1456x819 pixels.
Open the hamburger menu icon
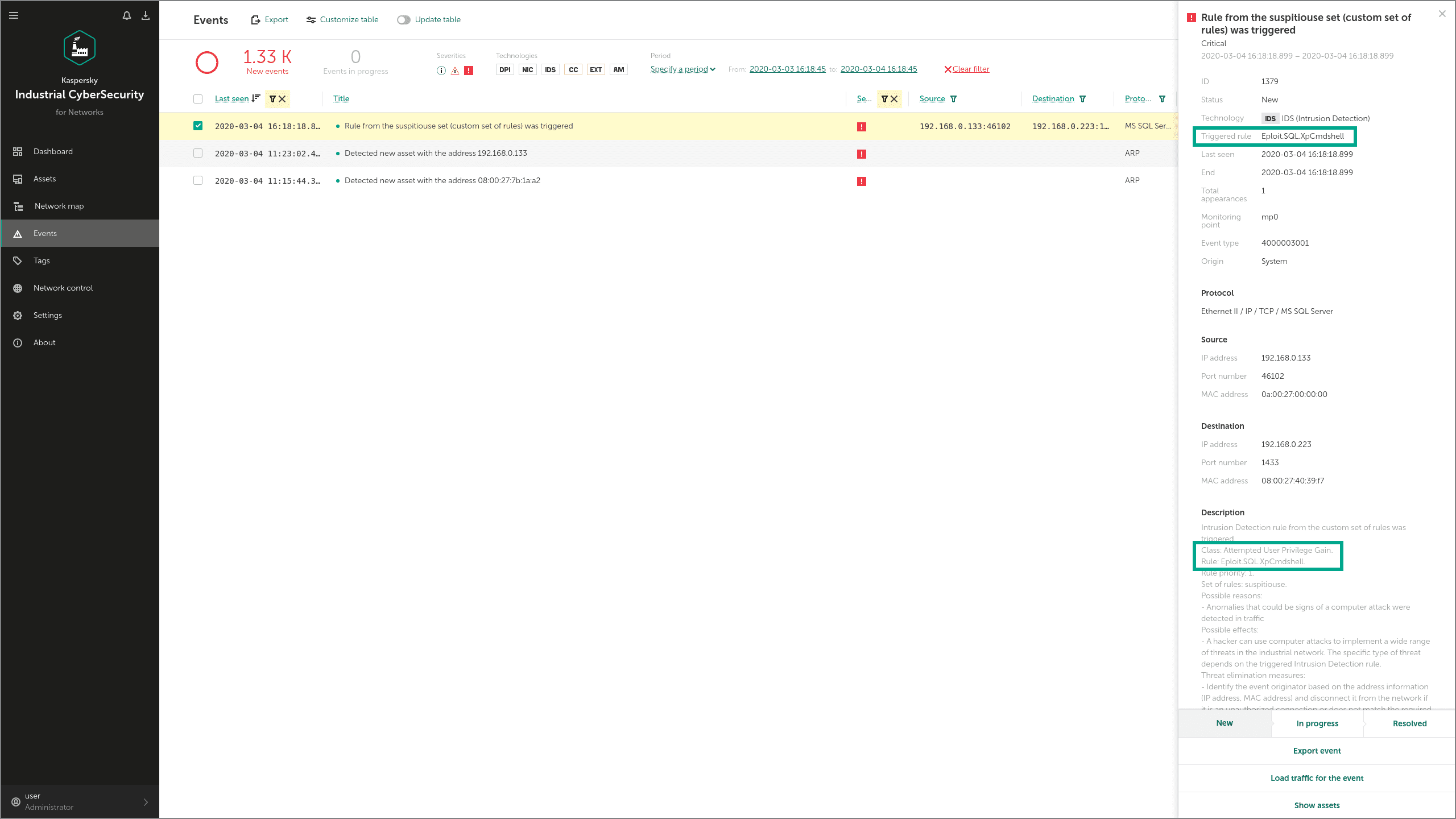pyautogui.click(x=14, y=15)
